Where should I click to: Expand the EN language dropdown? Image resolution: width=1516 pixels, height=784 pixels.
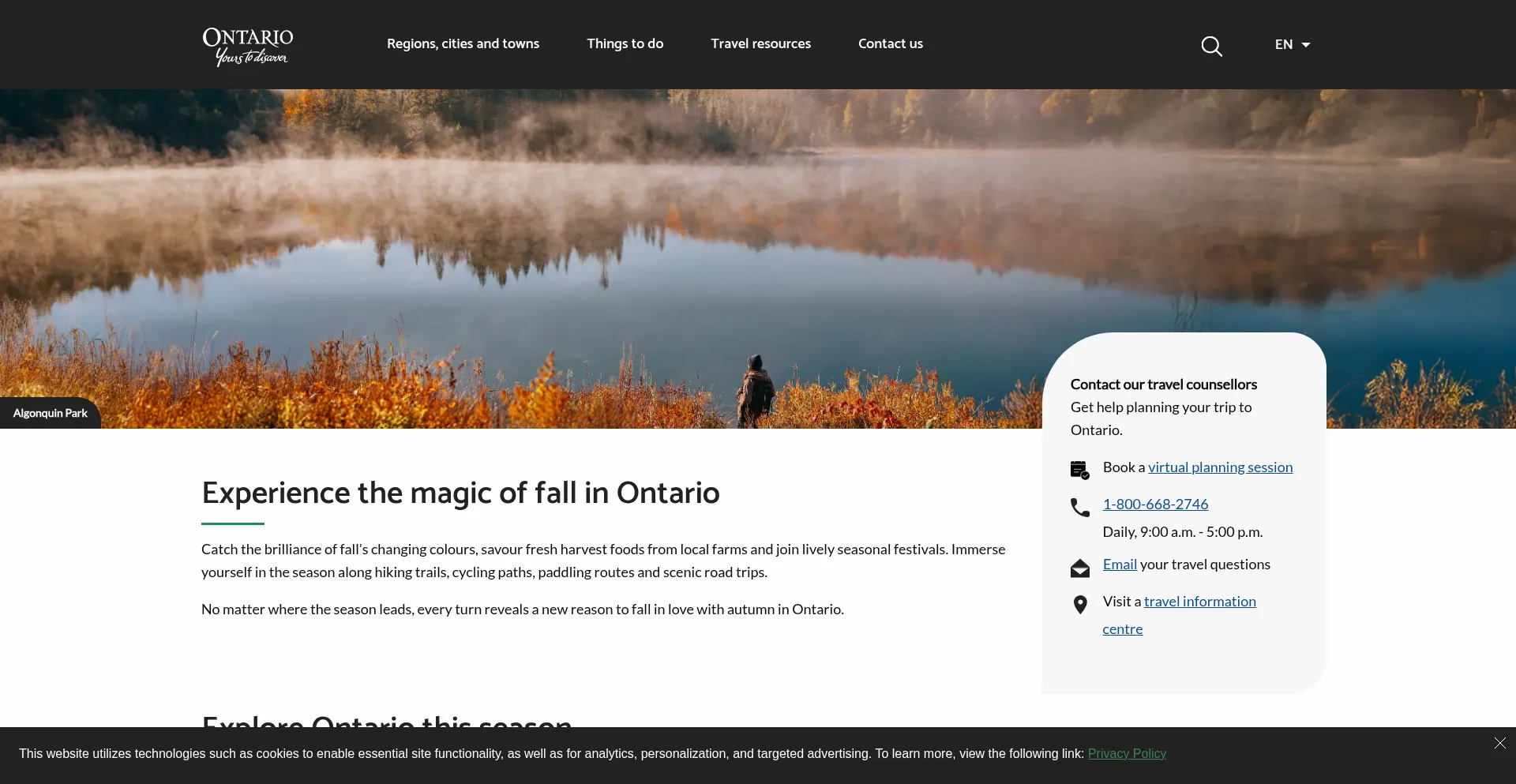click(x=1284, y=44)
